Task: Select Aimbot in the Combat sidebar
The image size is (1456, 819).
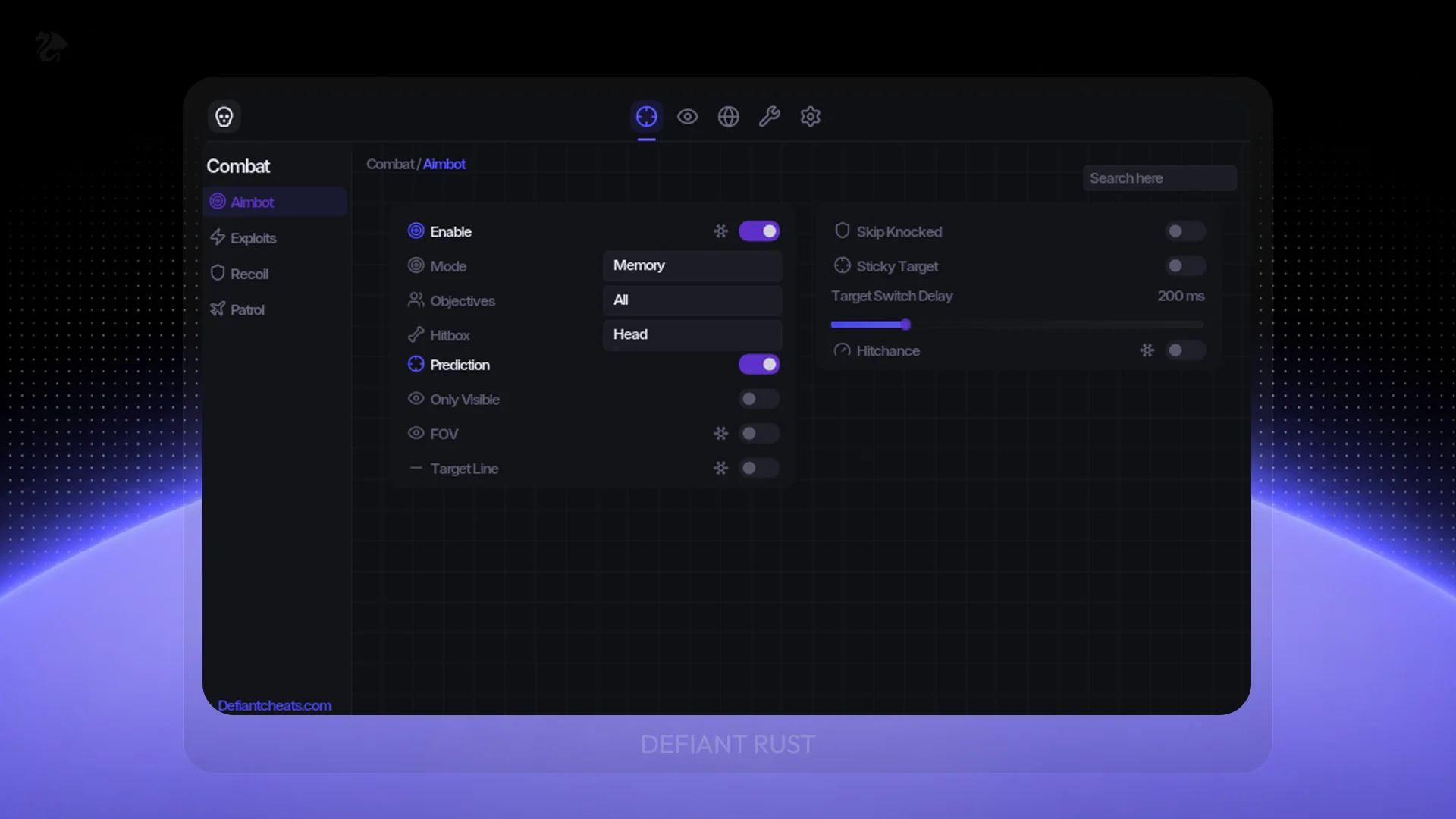Action: click(275, 202)
